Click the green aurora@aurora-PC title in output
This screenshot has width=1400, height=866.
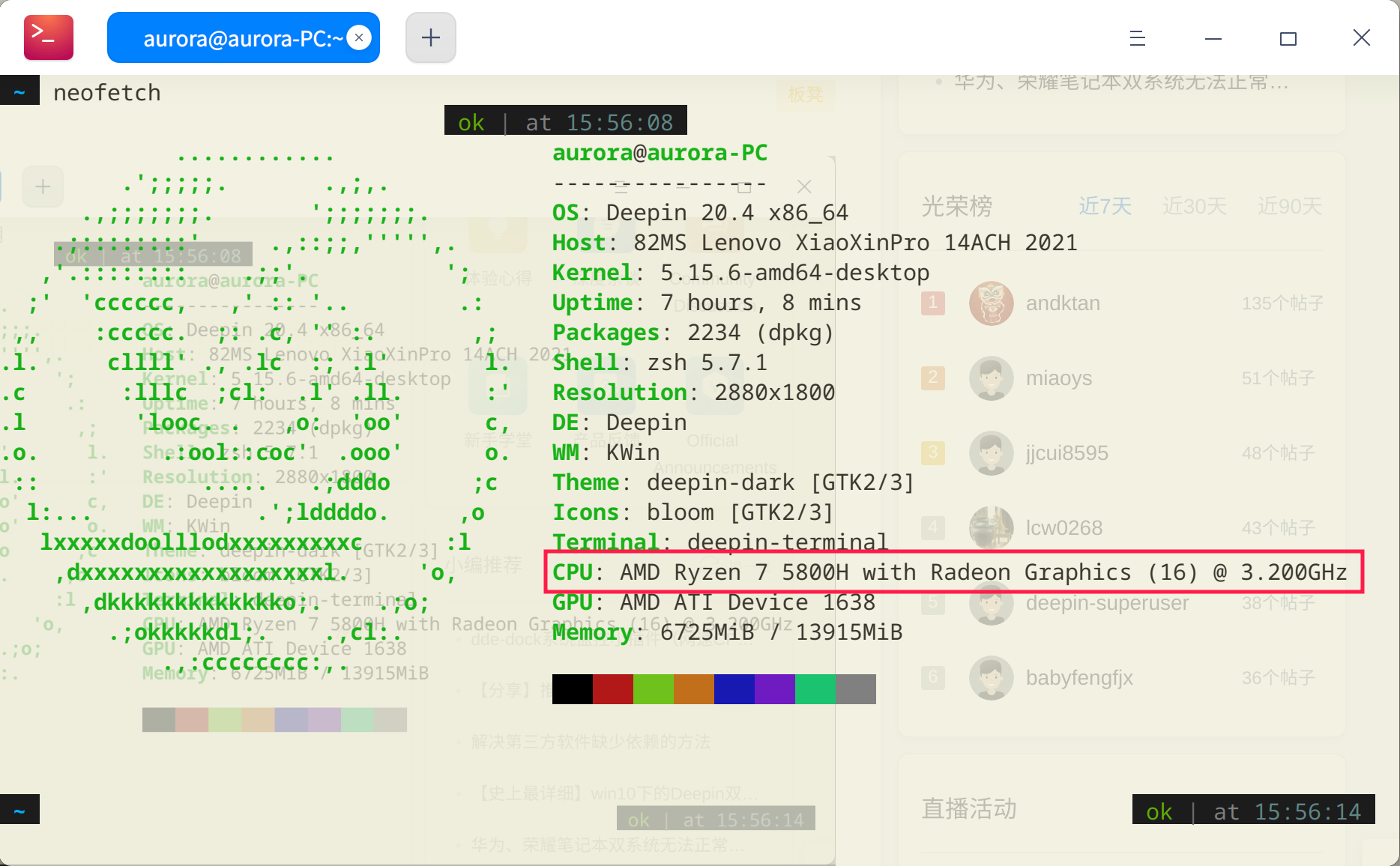point(660,153)
